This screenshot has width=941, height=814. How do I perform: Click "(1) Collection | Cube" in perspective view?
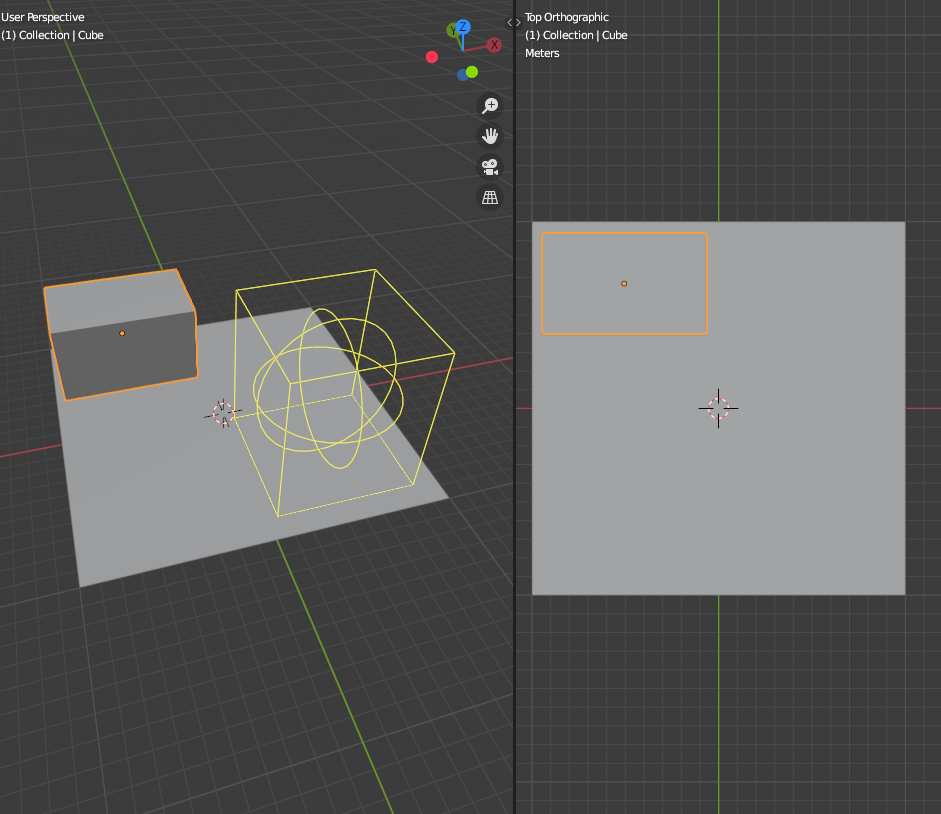coord(52,35)
